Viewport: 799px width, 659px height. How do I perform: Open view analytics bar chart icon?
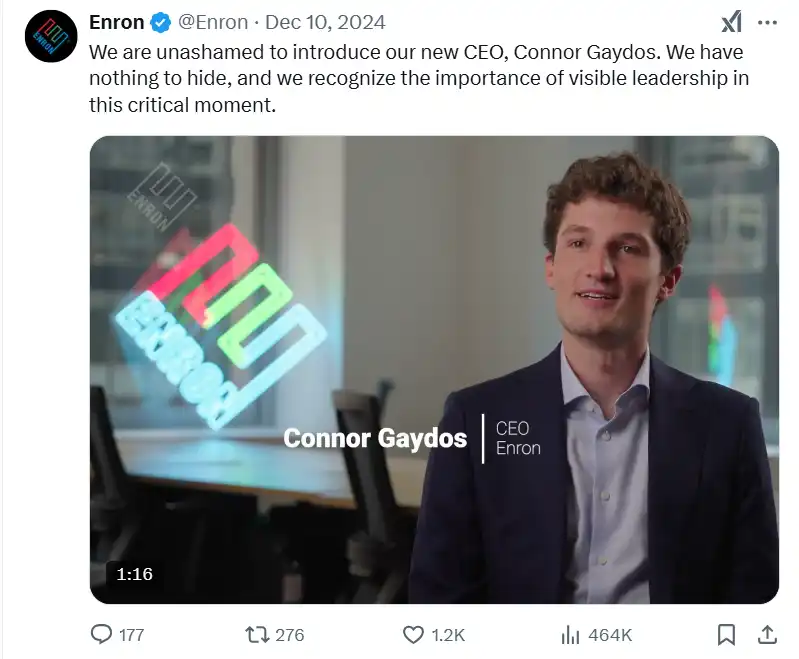click(x=571, y=634)
